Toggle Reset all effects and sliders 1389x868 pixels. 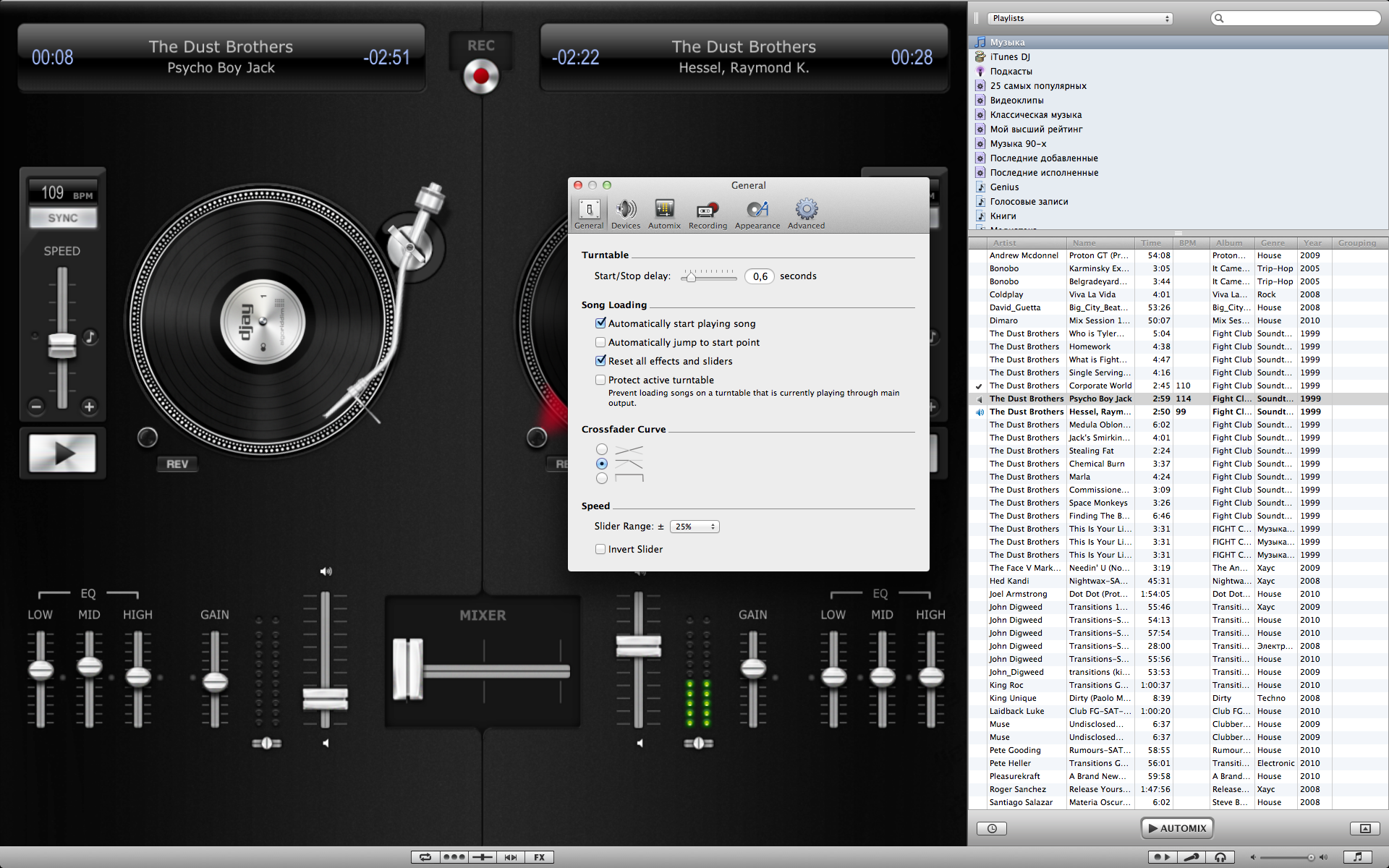pyautogui.click(x=600, y=361)
